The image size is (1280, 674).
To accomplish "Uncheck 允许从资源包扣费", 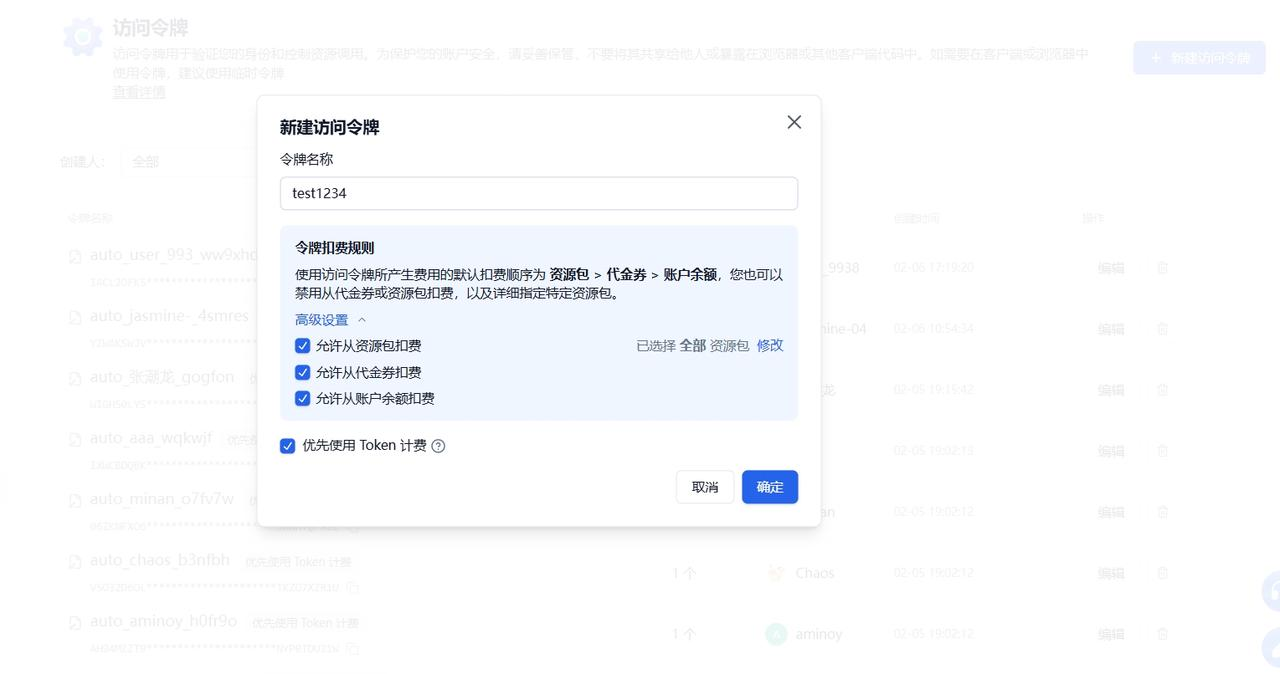I will pos(302,346).
